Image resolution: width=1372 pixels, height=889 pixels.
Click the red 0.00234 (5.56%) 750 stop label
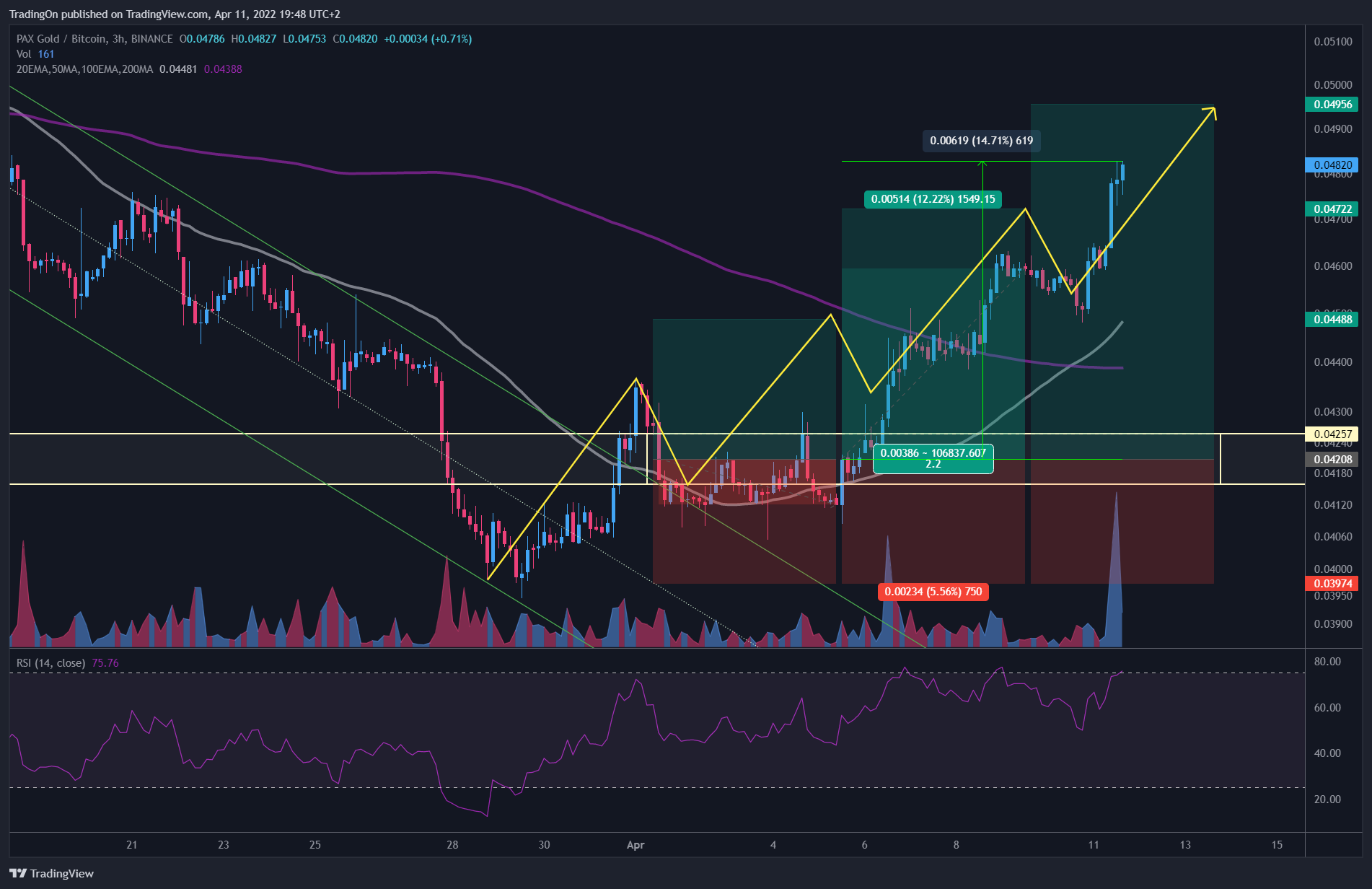click(933, 592)
